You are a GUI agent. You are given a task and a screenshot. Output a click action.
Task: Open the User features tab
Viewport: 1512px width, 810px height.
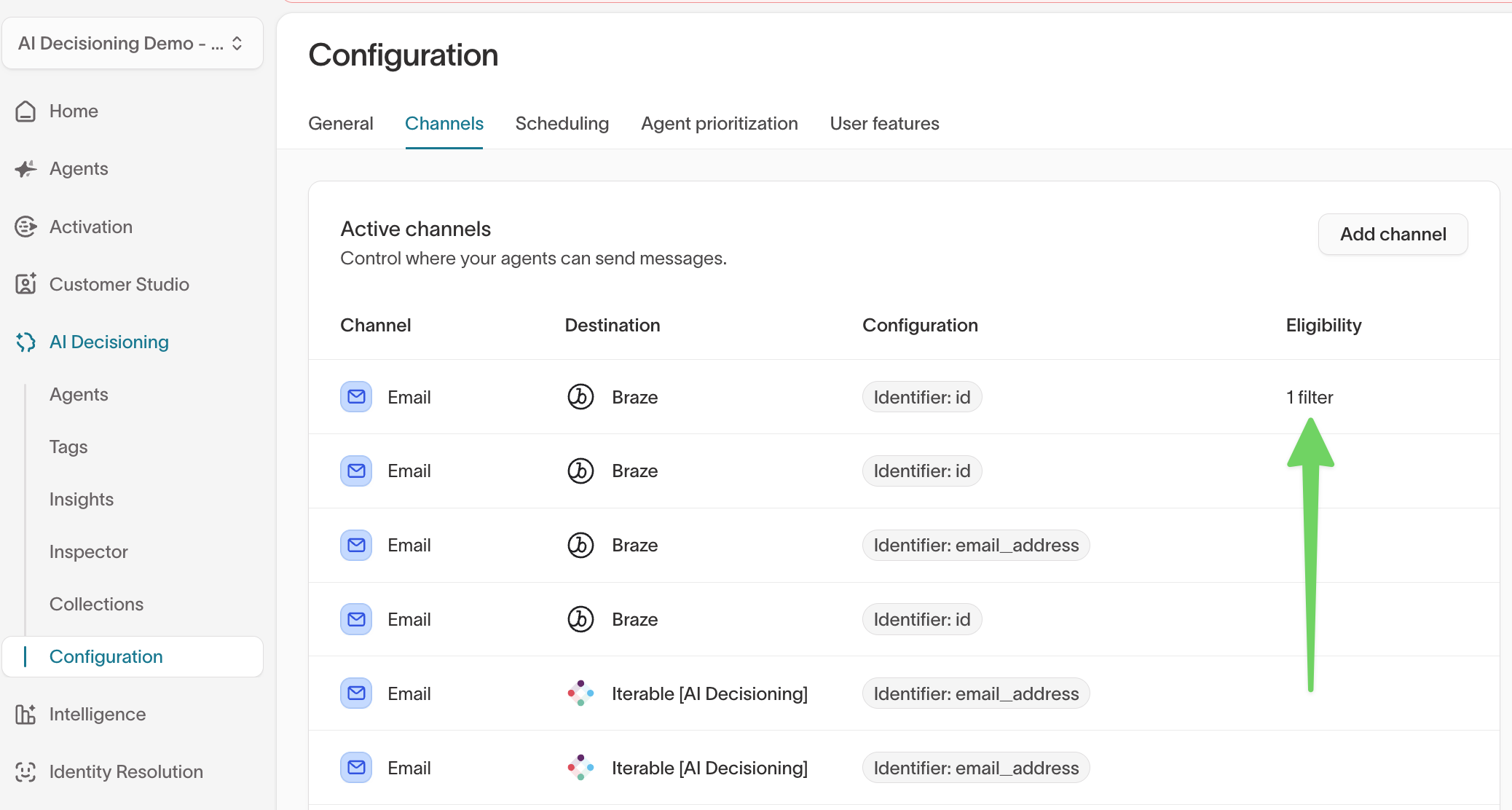(x=884, y=124)
